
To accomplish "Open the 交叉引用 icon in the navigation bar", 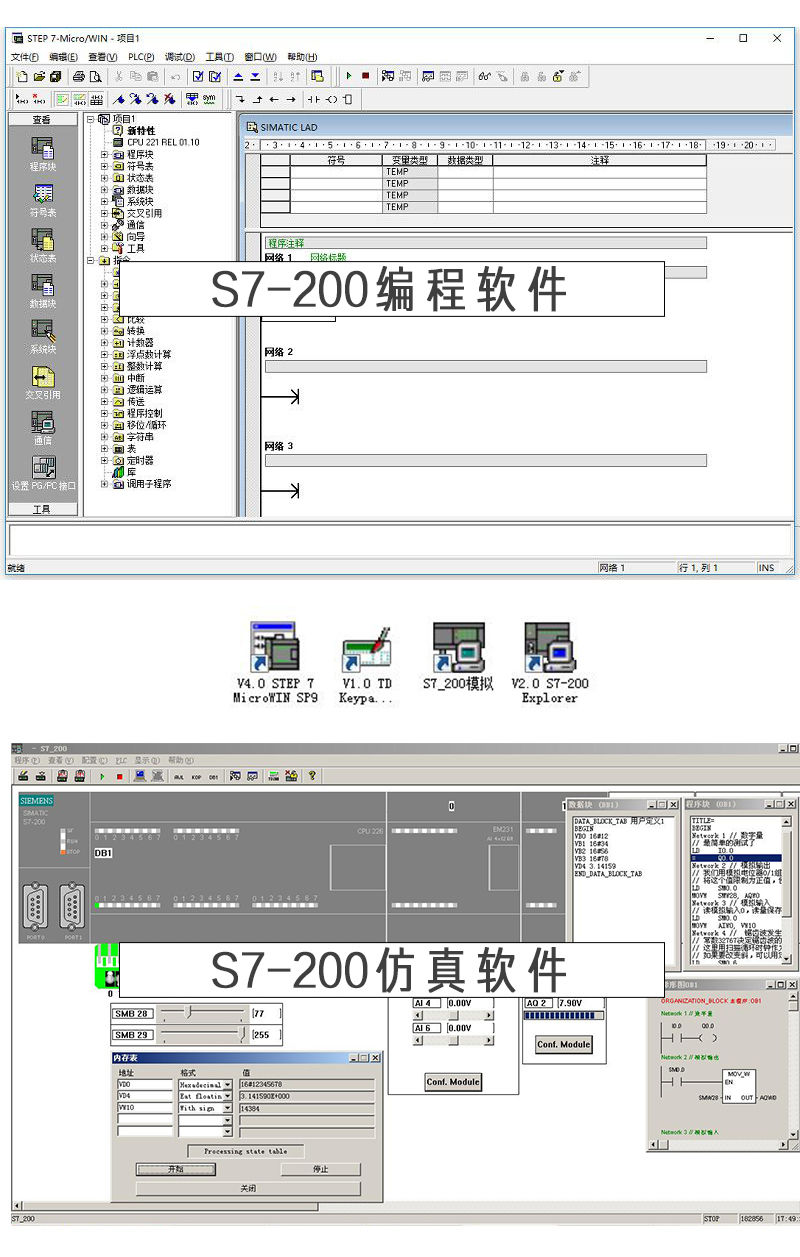I will [42, 377].
